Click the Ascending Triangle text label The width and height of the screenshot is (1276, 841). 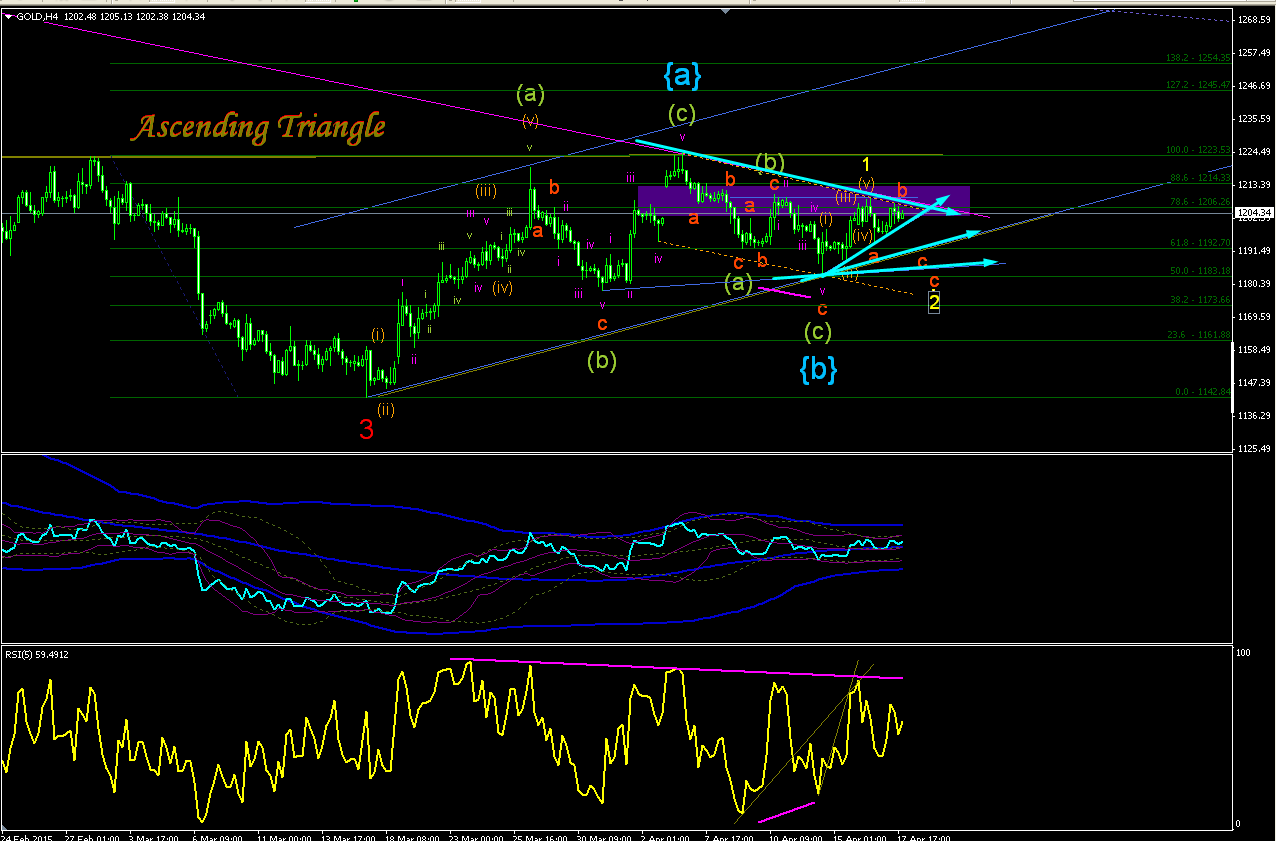pos(258,127)
